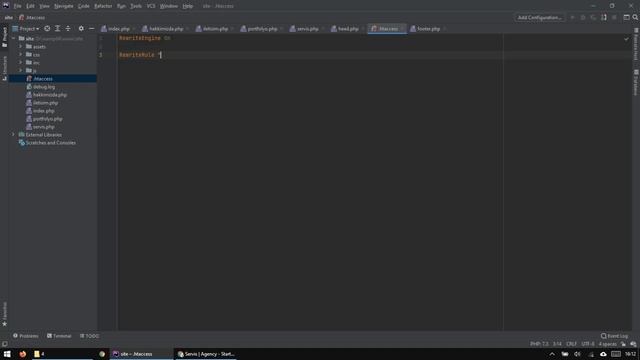Close the .htaccess editor tab
Viewport: 640px width, 360px height.
point(402,29)
